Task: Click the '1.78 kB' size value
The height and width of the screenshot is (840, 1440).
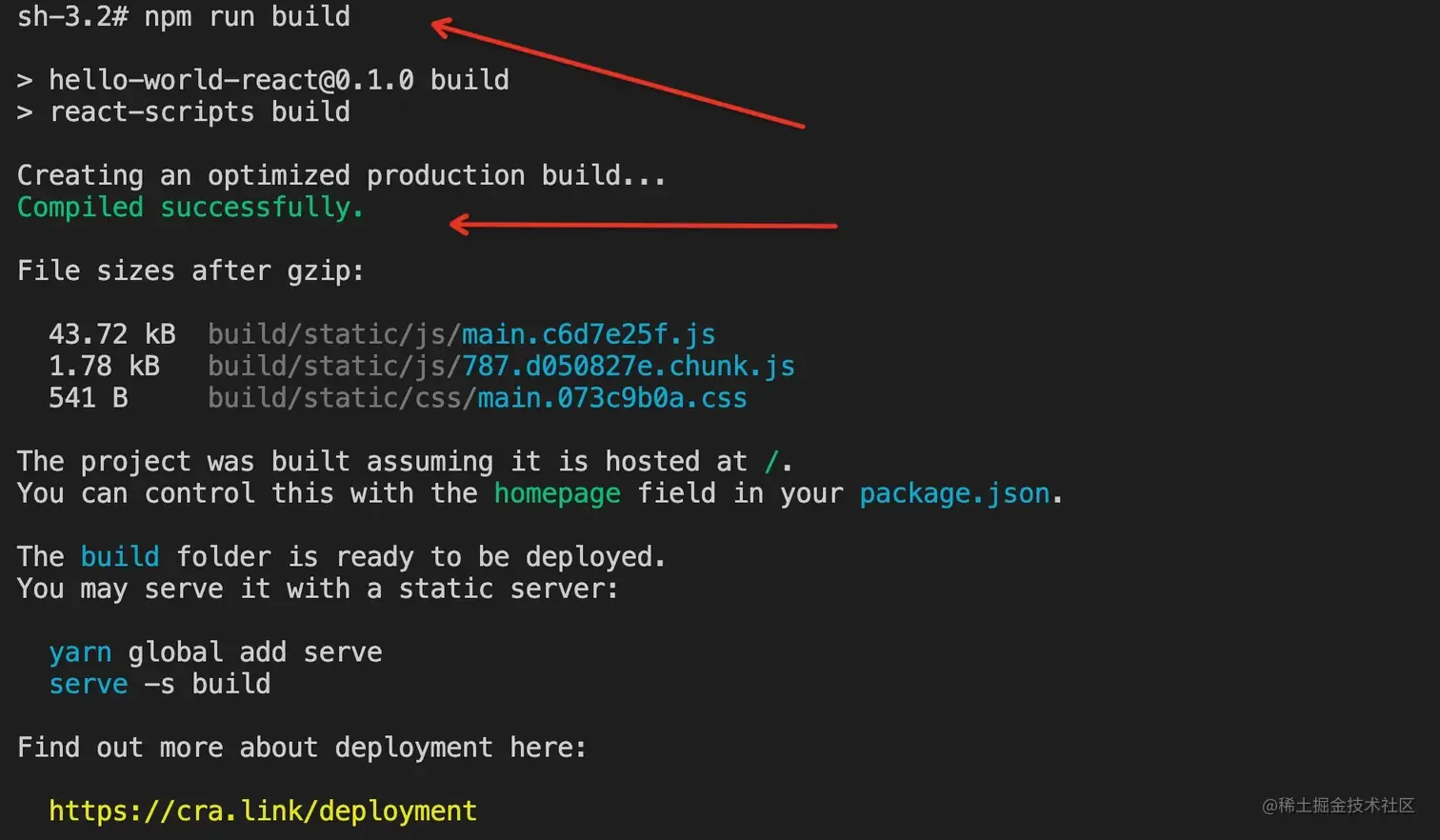Action: tap(105, 366)
